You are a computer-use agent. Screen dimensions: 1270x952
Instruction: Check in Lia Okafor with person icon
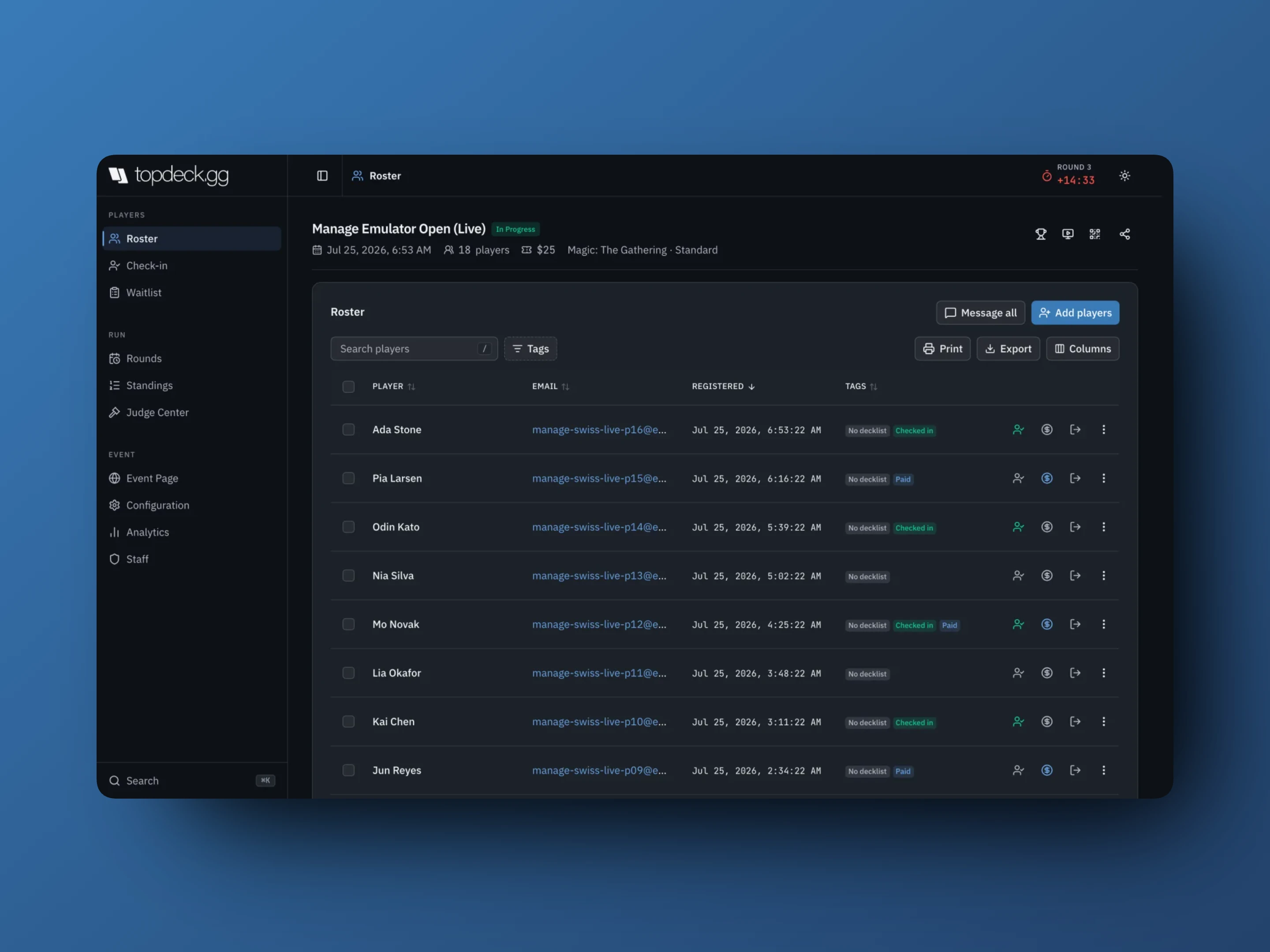[x=1018, y=673]
